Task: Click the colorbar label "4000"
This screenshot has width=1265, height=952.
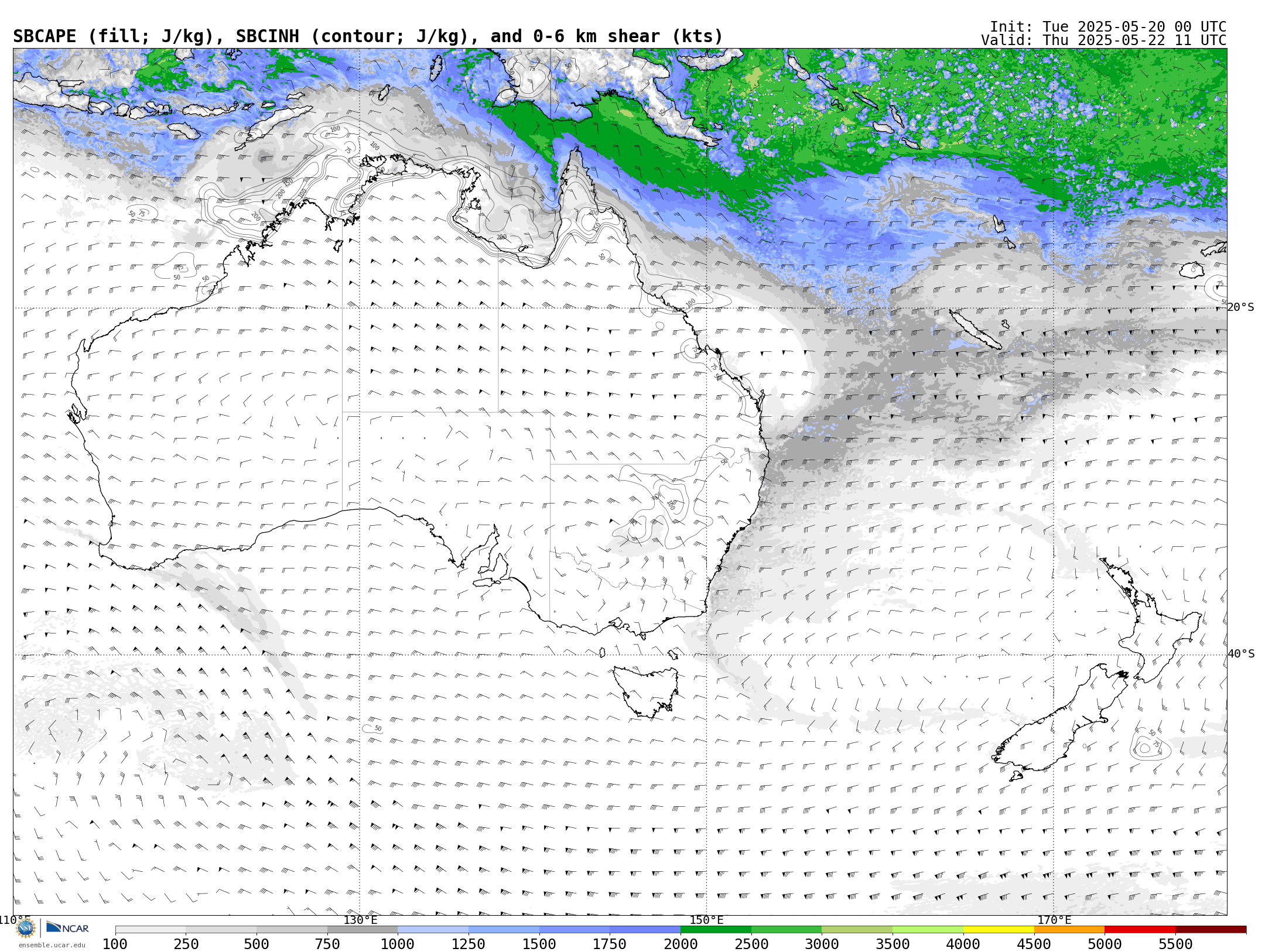Action: point(963,944)
